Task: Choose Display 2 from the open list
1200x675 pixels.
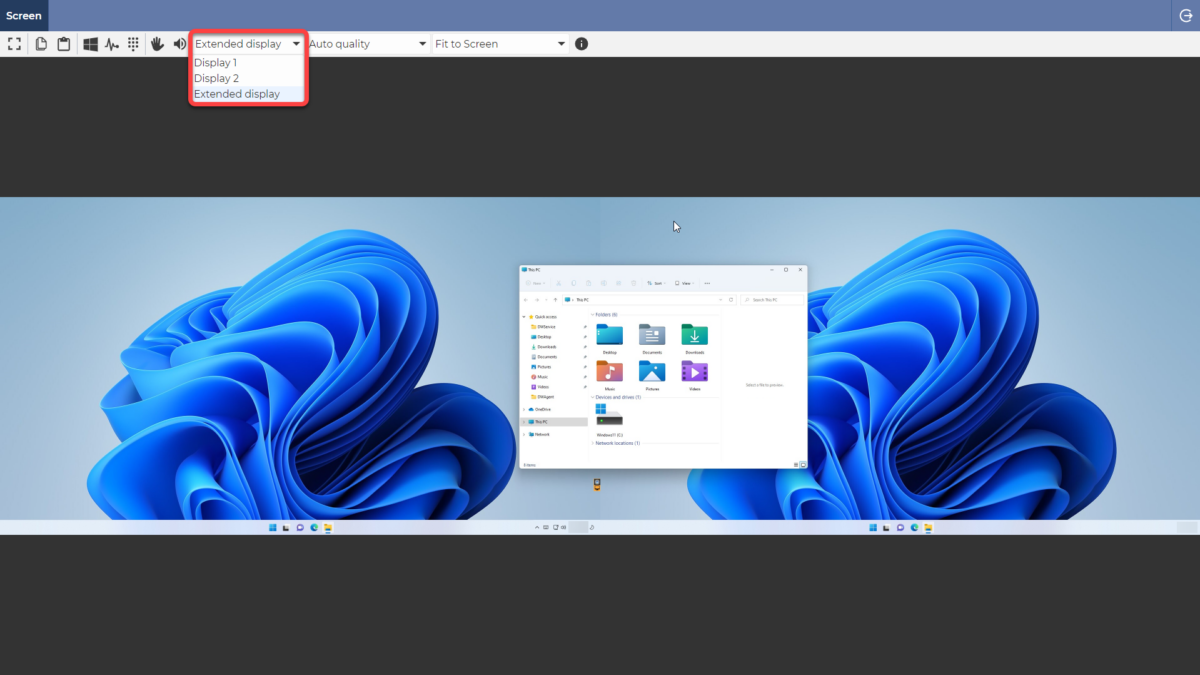Action: tap(247, 78)
